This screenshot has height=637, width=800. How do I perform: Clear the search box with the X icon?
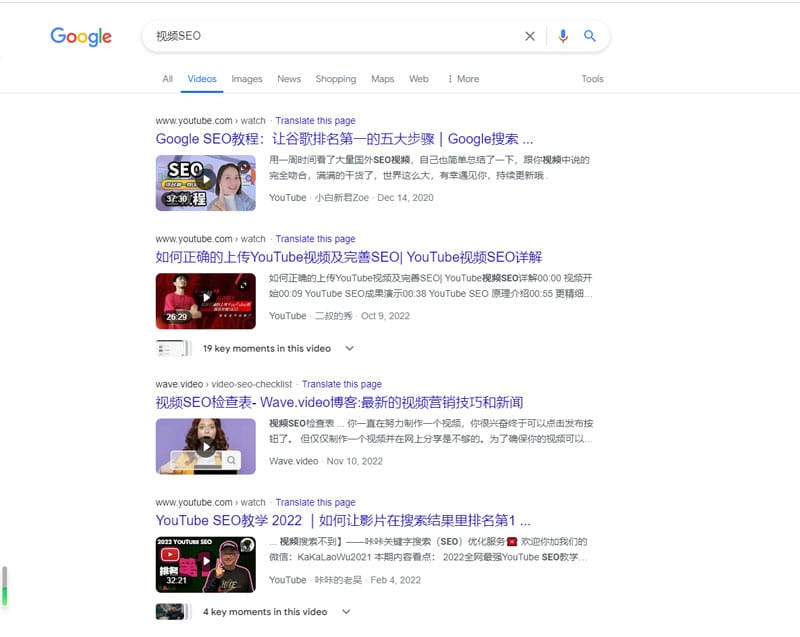click(530, 36)
